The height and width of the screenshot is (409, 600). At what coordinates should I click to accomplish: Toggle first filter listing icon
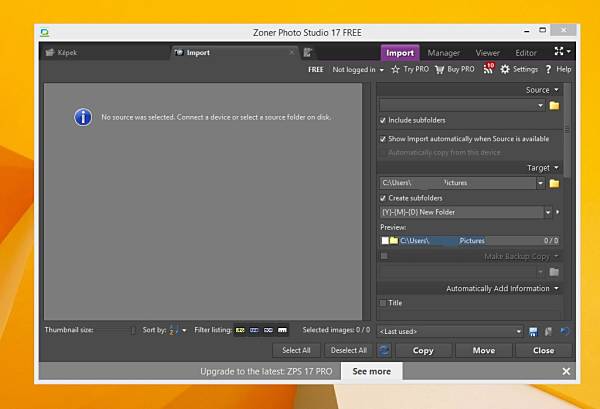click(x=240, y=330)
